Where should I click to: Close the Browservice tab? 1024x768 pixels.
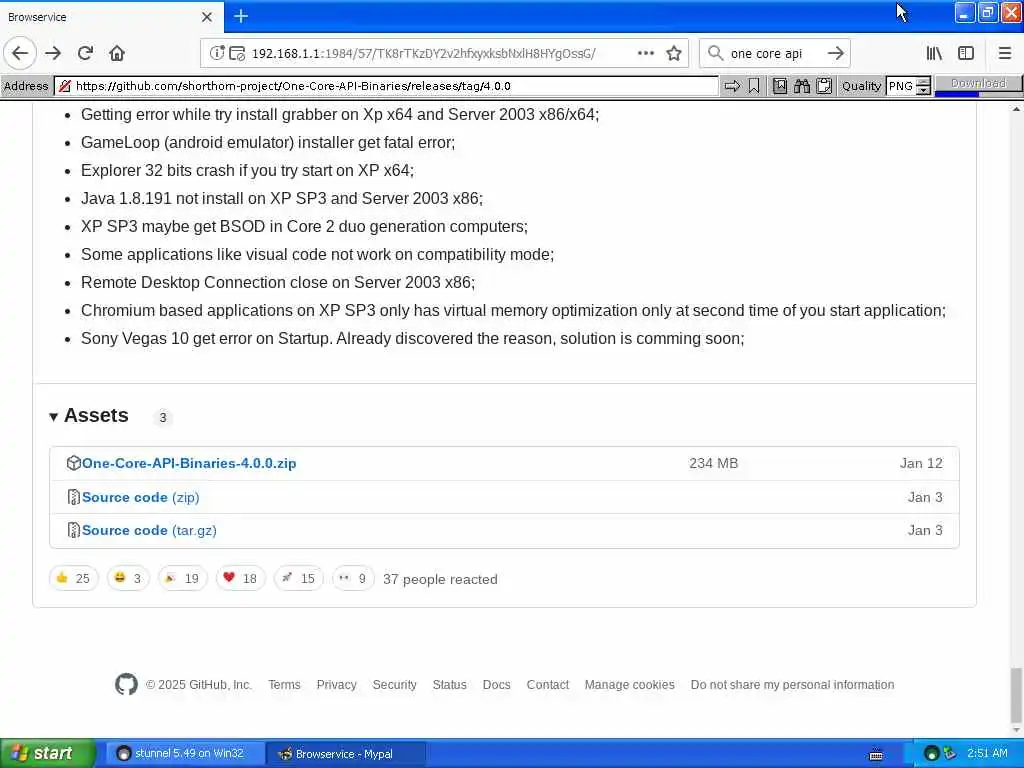pos(206,17)
